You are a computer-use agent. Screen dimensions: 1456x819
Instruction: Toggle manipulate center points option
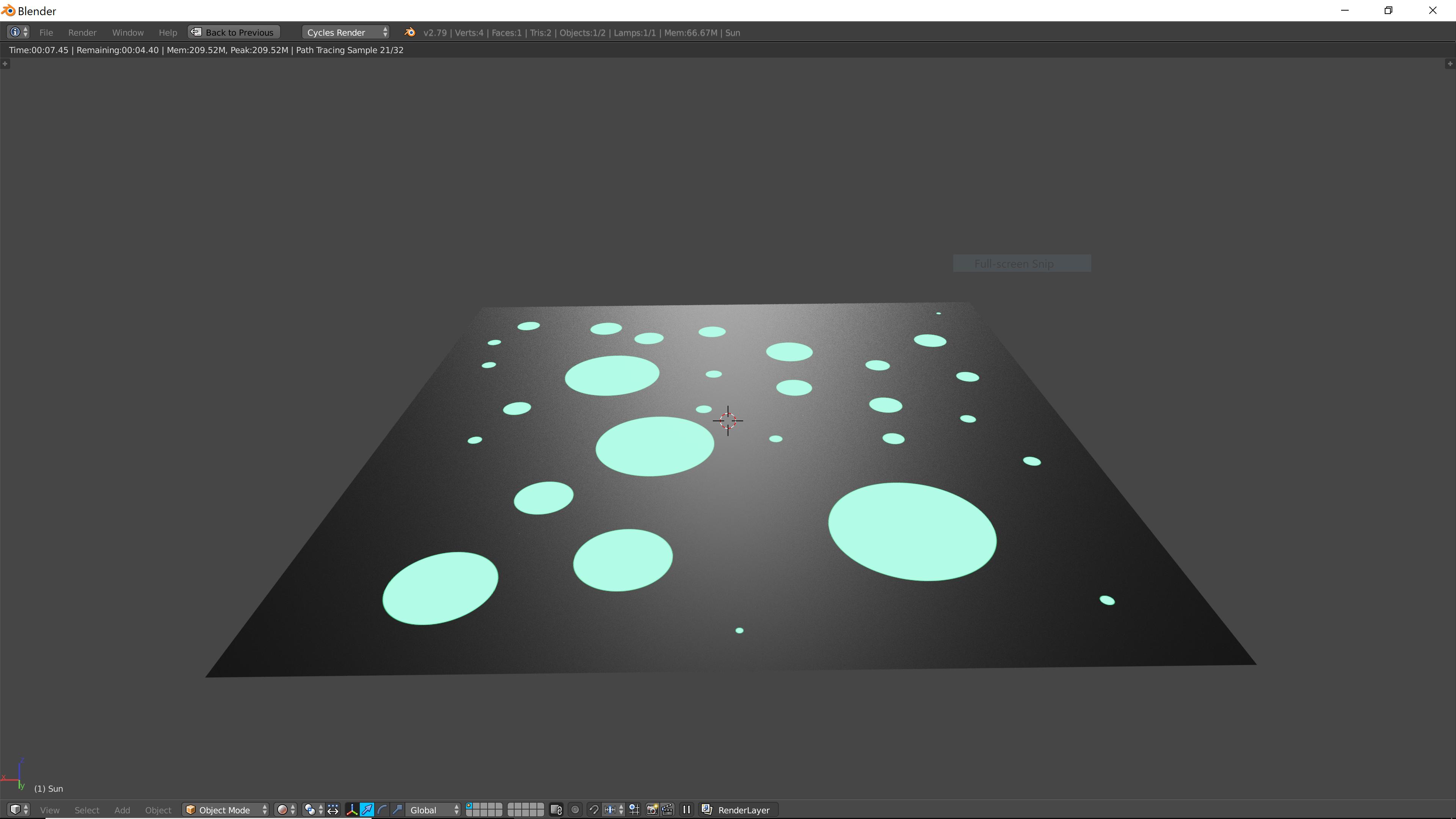pyautogui.click(x=333, y=810)
